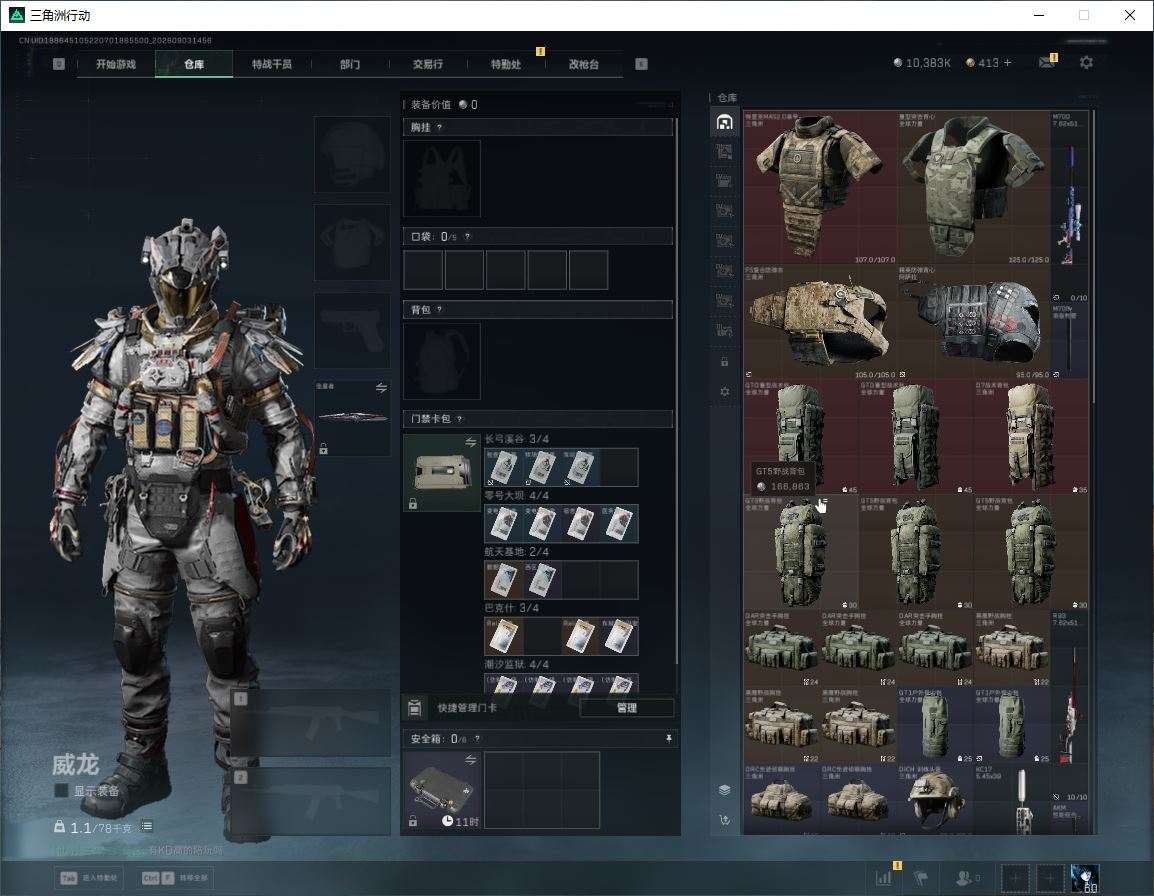1154x896 pixels.
Task: Add currency via the plus next to 413
Action: [1008, 63]
